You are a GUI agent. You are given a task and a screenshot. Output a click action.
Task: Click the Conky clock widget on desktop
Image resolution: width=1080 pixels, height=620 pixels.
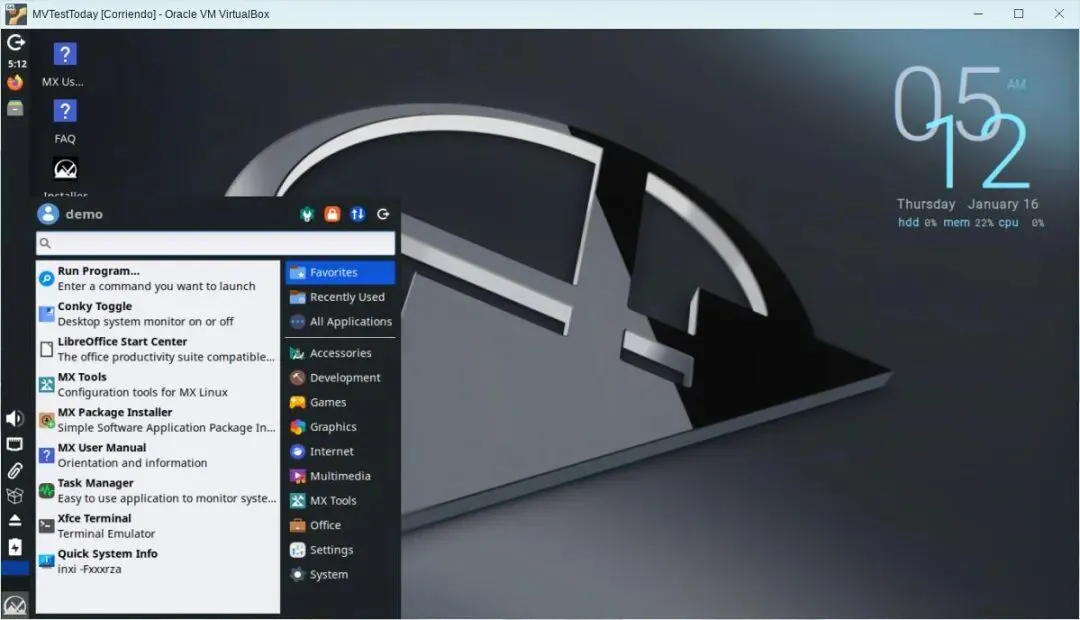tap(968, 147)
